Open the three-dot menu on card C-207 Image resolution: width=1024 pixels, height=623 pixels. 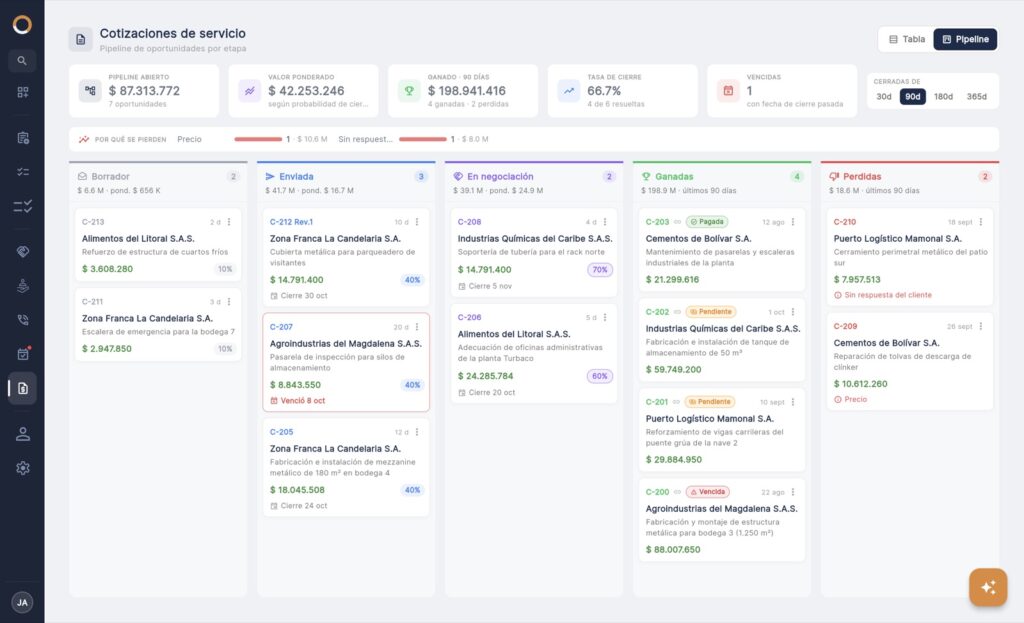417,327
